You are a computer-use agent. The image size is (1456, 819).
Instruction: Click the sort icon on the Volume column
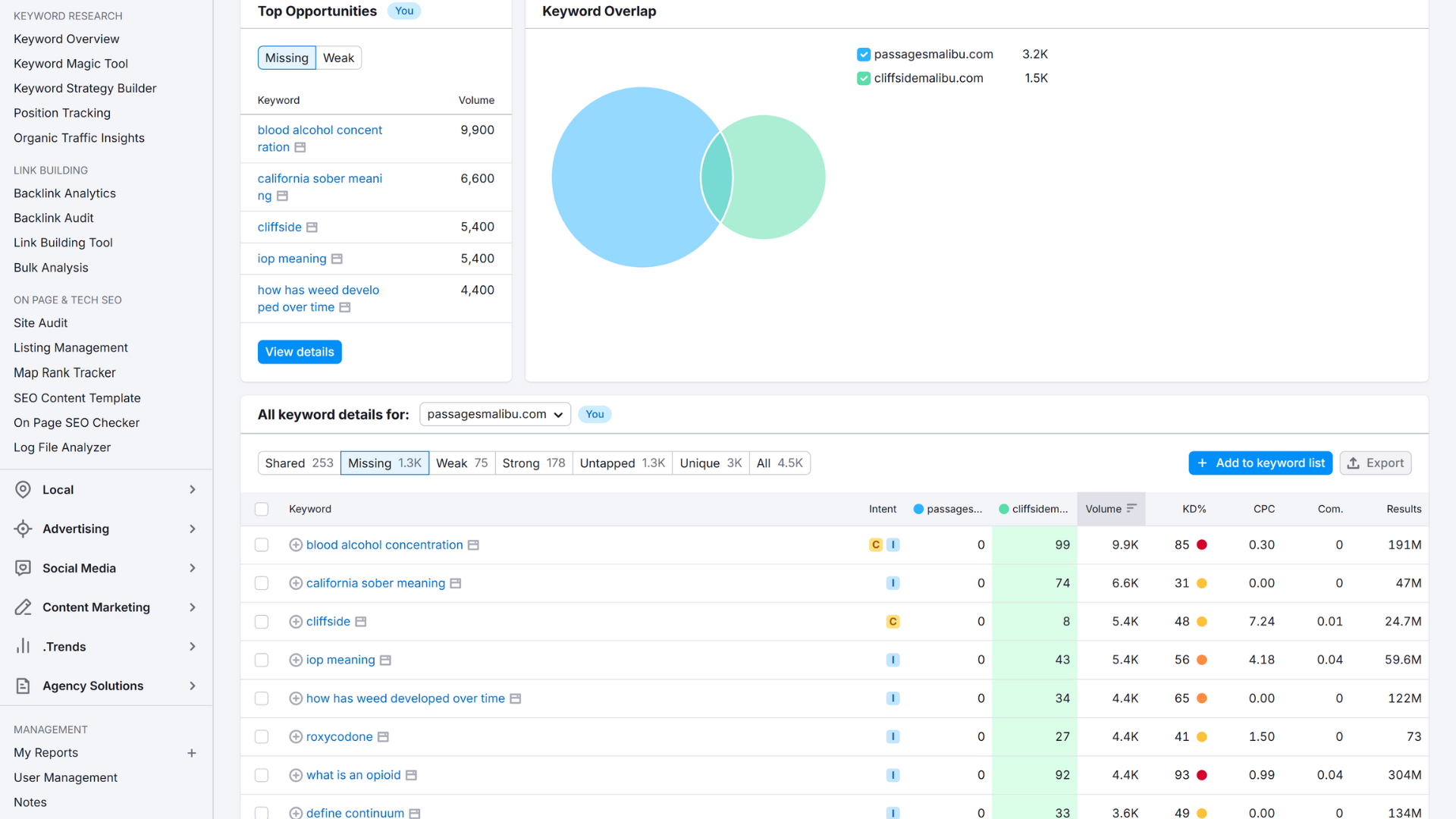pos(1132,509)
